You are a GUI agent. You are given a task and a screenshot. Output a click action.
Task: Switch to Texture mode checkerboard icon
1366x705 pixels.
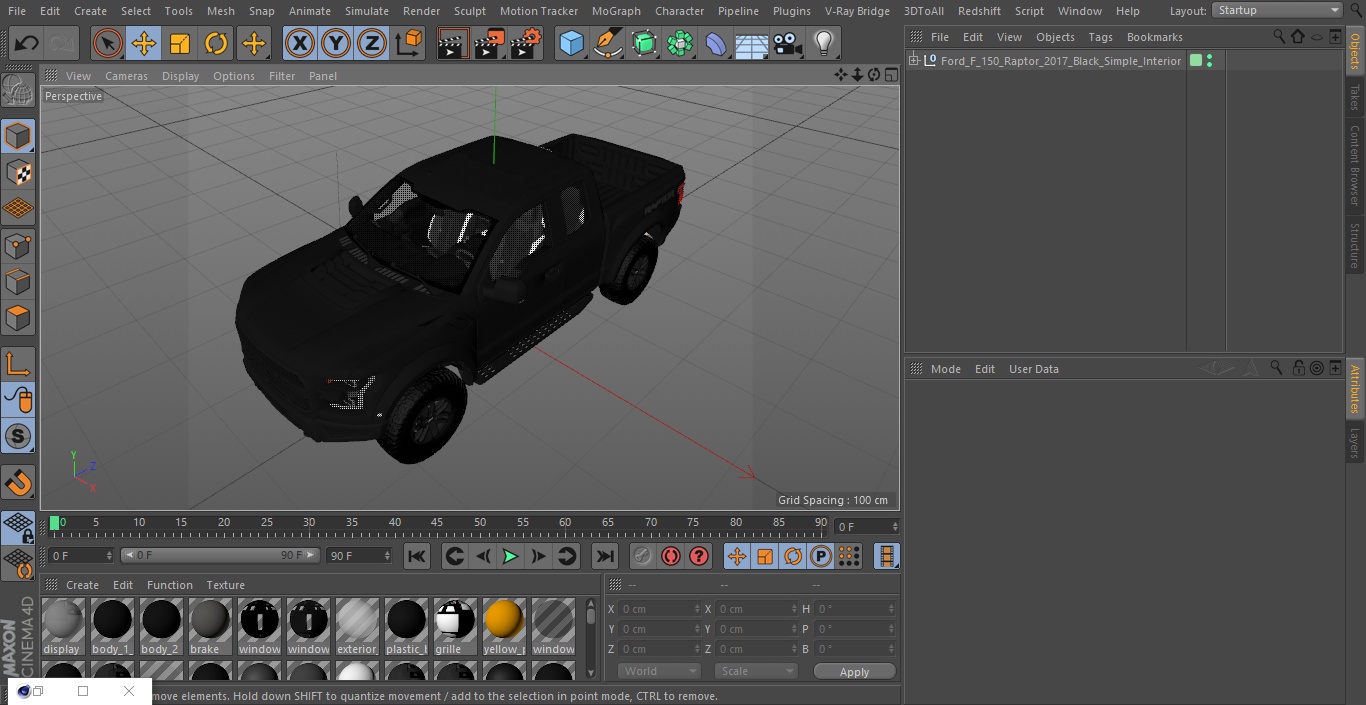[x=18, y=172]
